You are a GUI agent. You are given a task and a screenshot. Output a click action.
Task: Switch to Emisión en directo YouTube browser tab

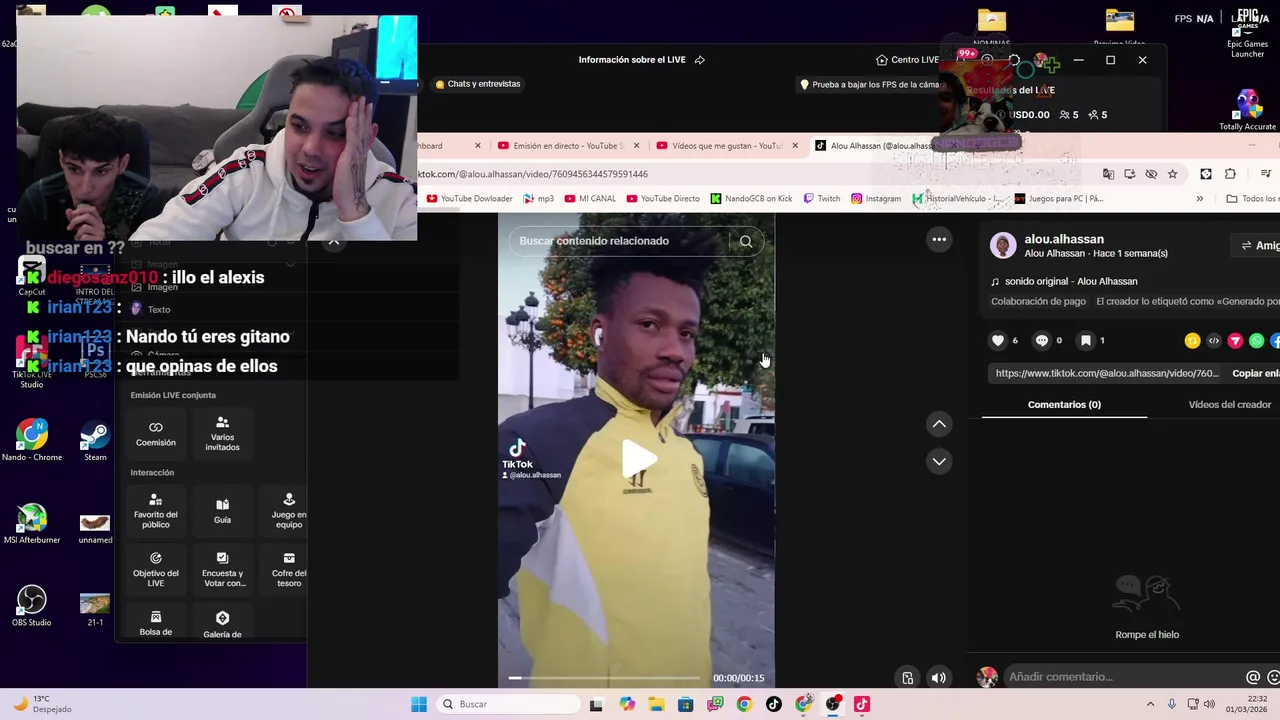point(568,146)
